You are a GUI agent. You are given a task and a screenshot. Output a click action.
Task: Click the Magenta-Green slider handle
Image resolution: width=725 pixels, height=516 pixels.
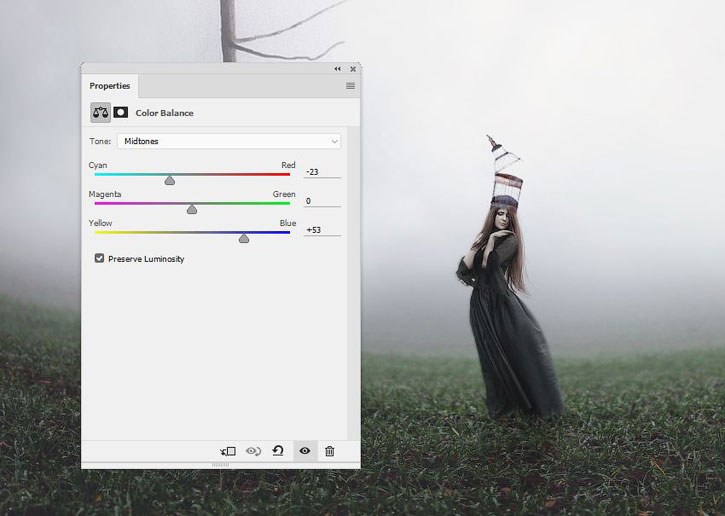[192, 209]
